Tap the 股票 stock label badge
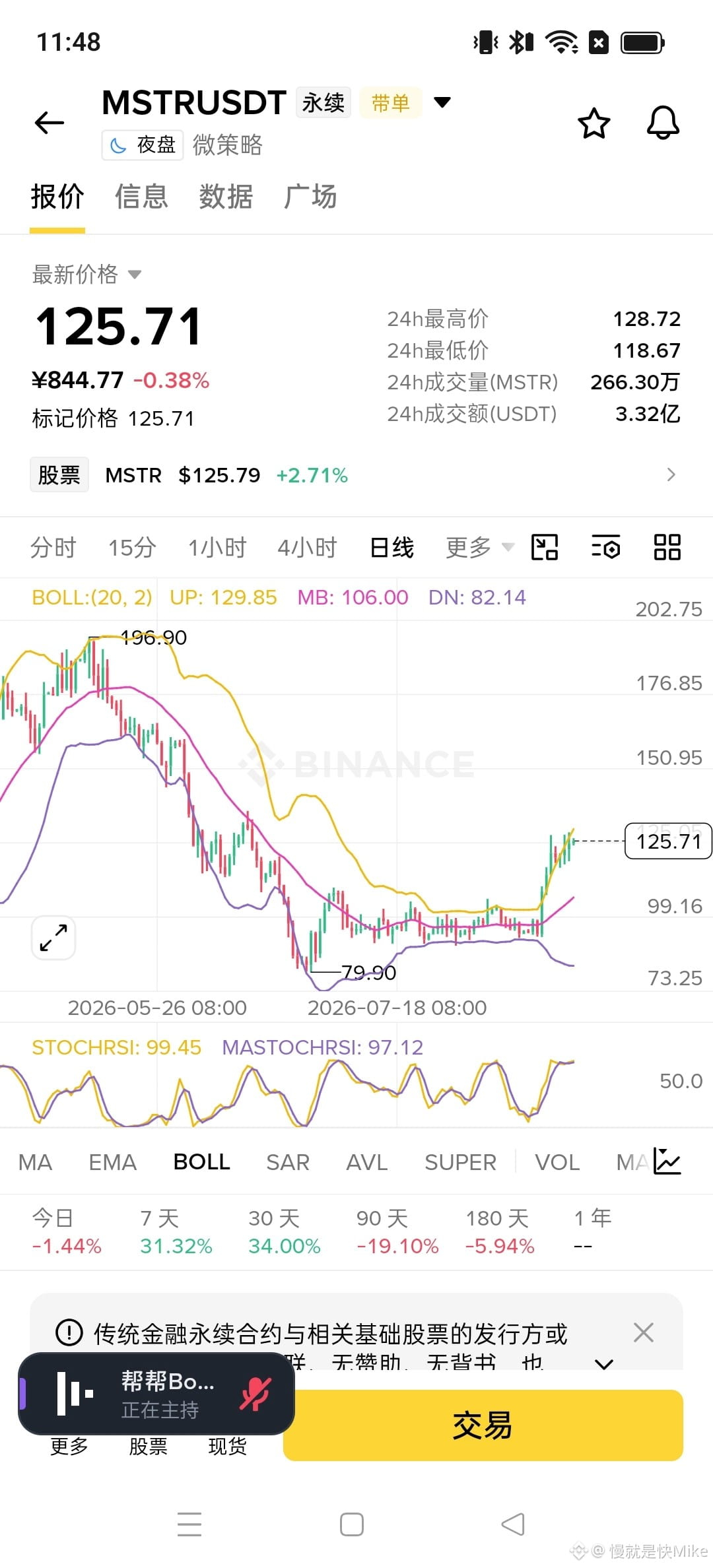This screenshot has height=1568, width=713. coord(59,475)
